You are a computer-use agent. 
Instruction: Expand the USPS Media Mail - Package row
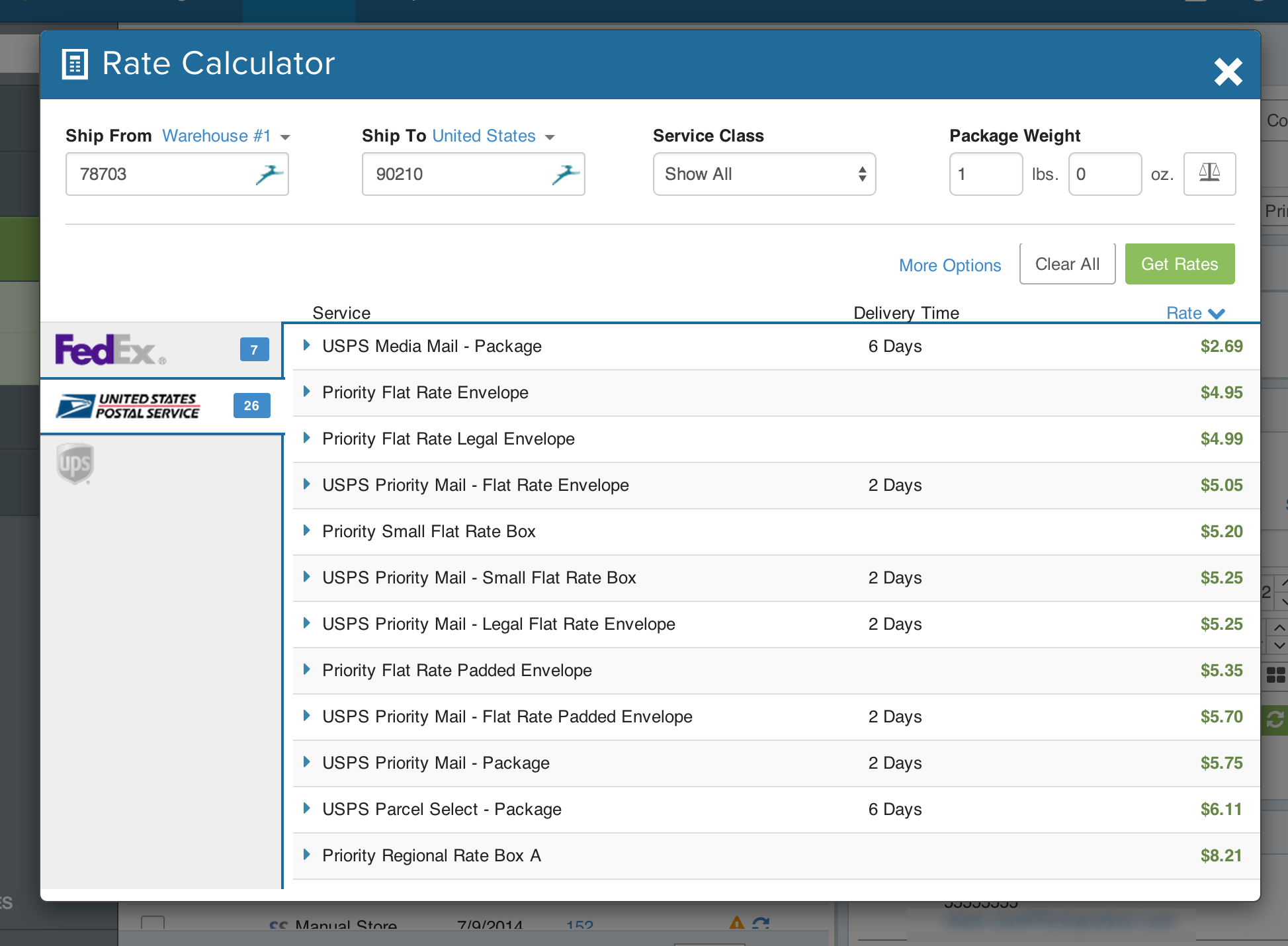[x=307, y=345]
